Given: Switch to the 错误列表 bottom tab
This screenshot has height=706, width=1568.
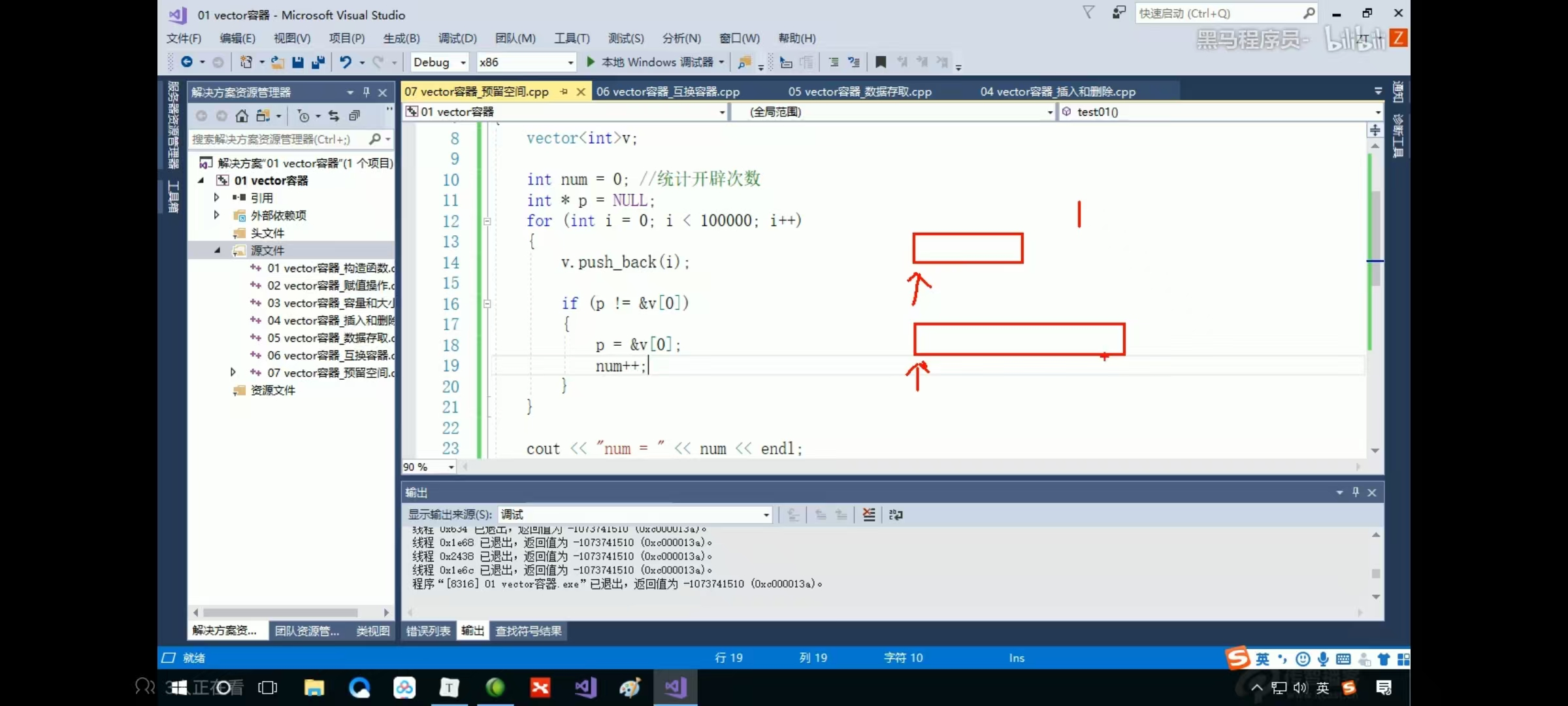Looking at the screenshot, I should click(428, 631).
